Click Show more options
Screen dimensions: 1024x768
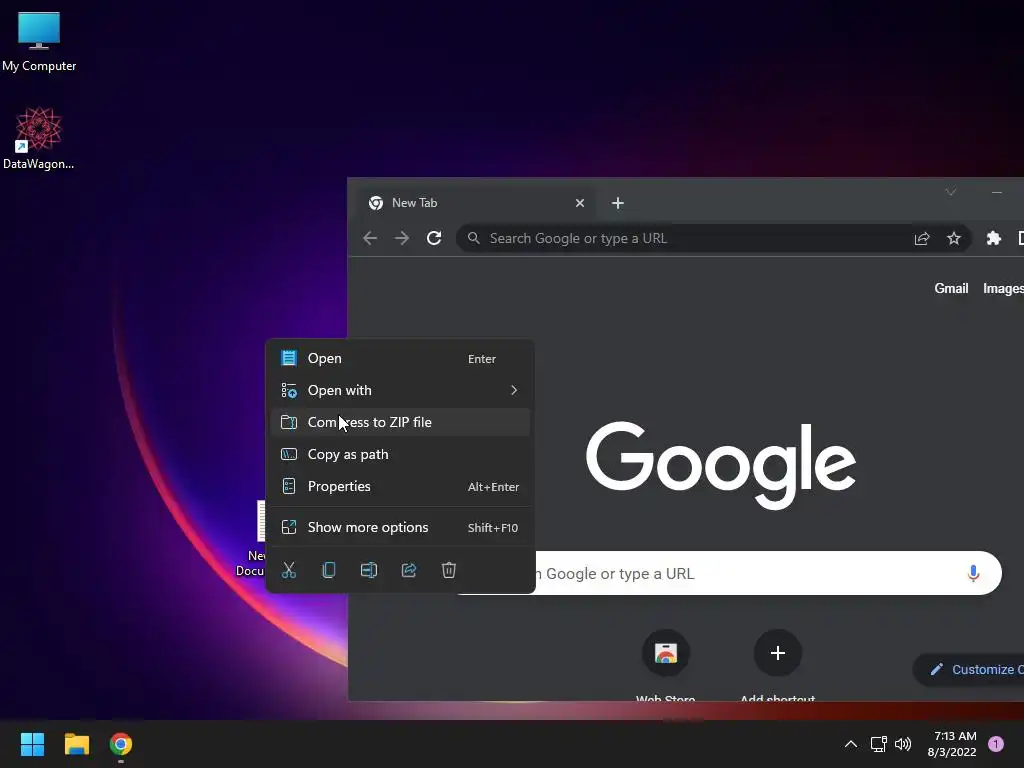coord(400,528)
